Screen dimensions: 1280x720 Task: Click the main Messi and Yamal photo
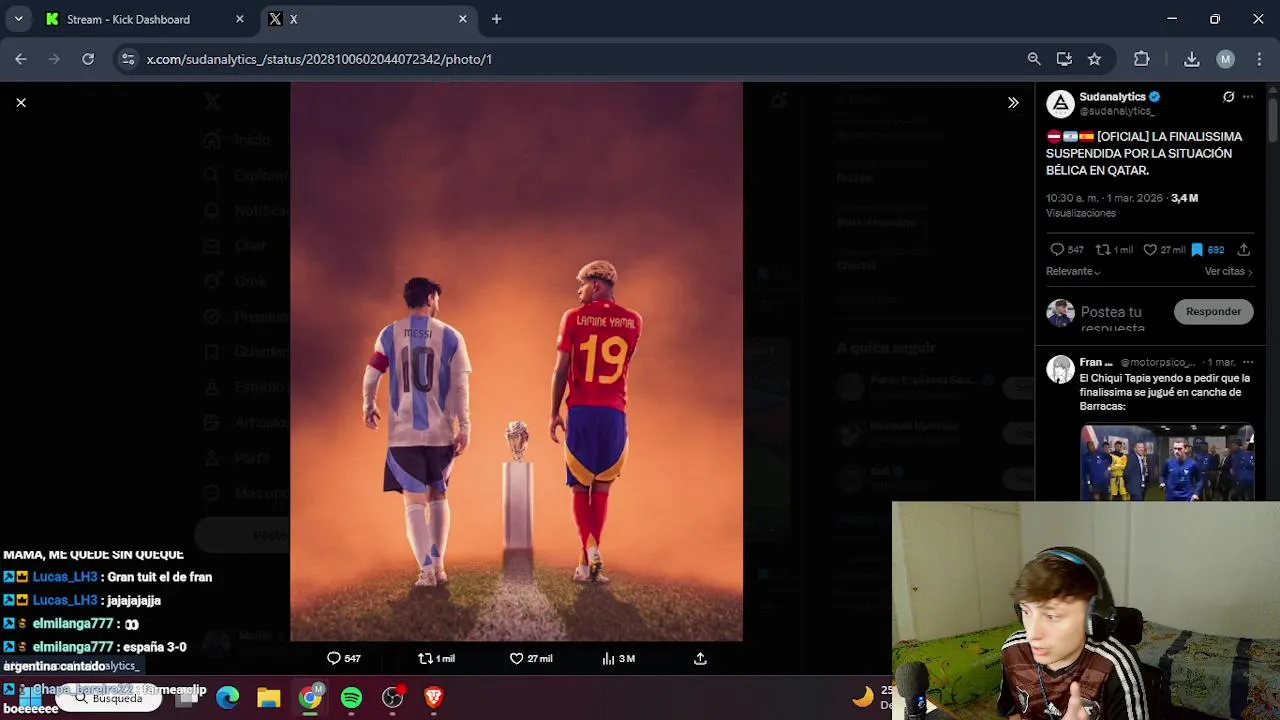[x=516, y=361]
